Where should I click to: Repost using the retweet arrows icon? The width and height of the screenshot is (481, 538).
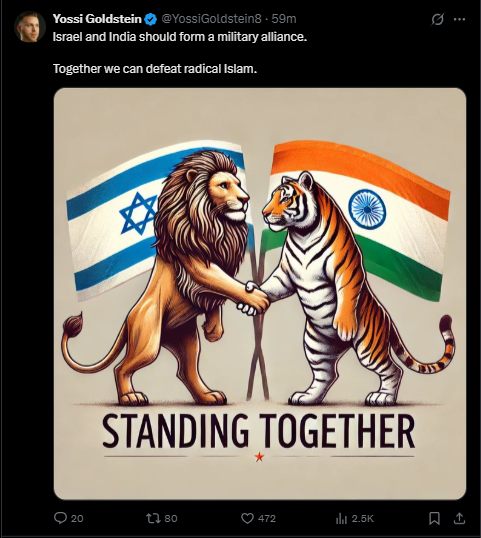coord(152,518)
